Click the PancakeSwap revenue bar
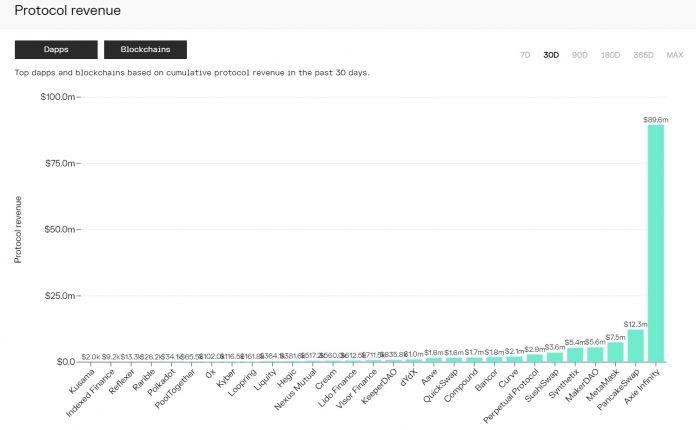696x430 pixels. [636, 345]
